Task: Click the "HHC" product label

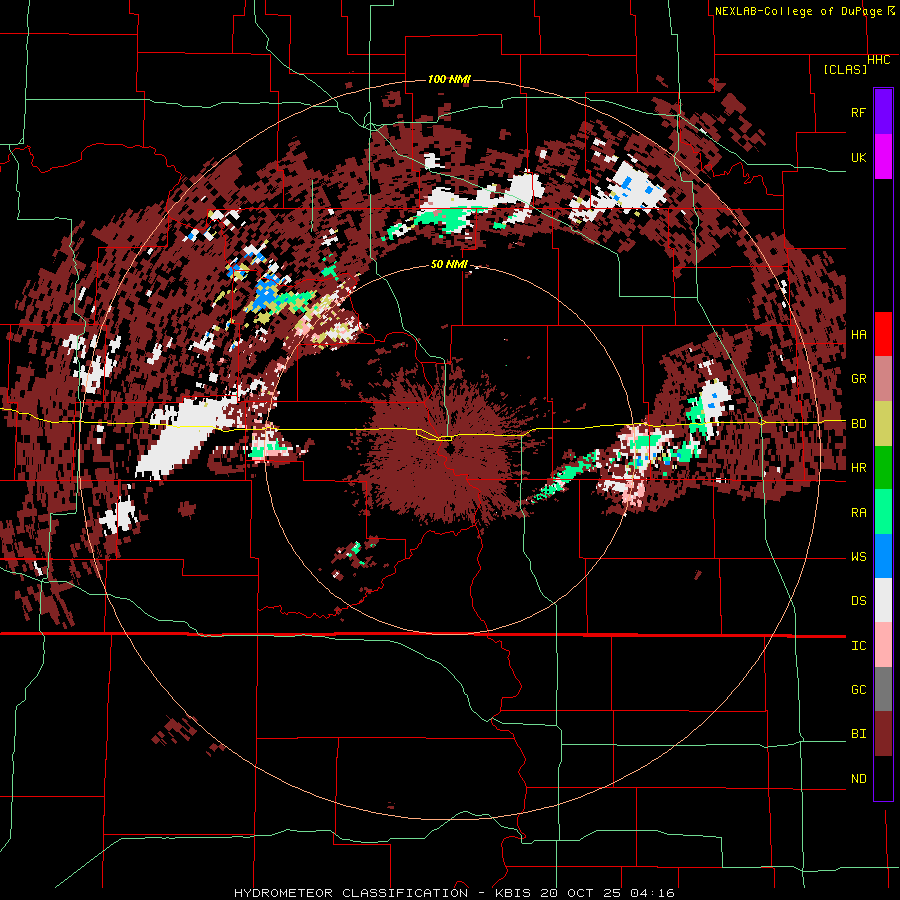Action: (x=879, y=60)
